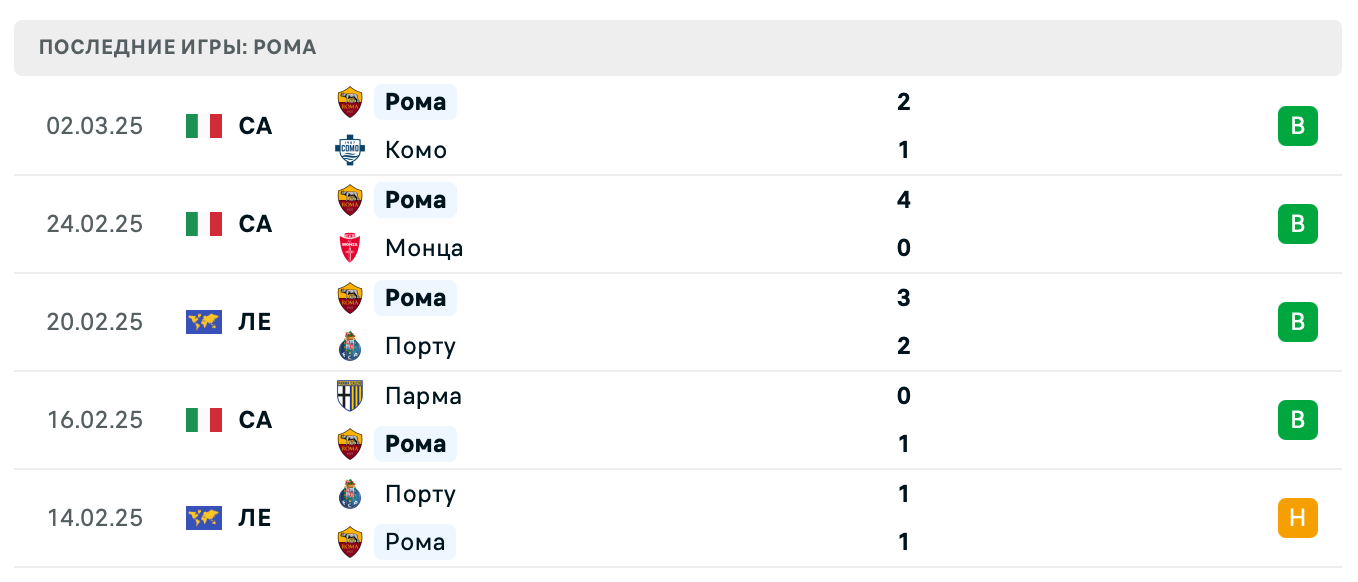This screenshot has height=582, width=1358.
Task: Click green В badge for Parma–Roma match
Action: [1298, 420]
